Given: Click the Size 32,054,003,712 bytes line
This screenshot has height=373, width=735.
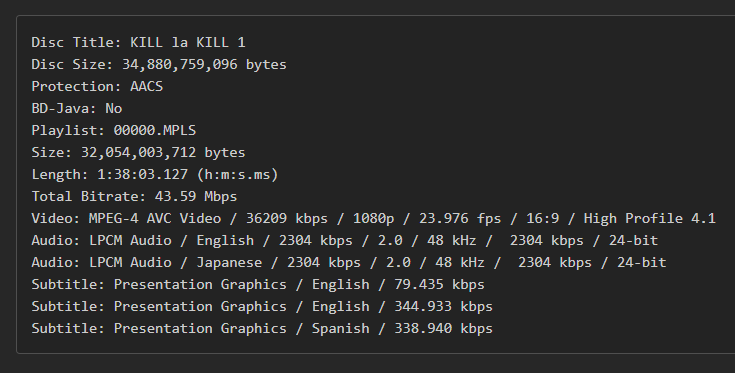Looking at the screenshot, I should click(138, 152).
